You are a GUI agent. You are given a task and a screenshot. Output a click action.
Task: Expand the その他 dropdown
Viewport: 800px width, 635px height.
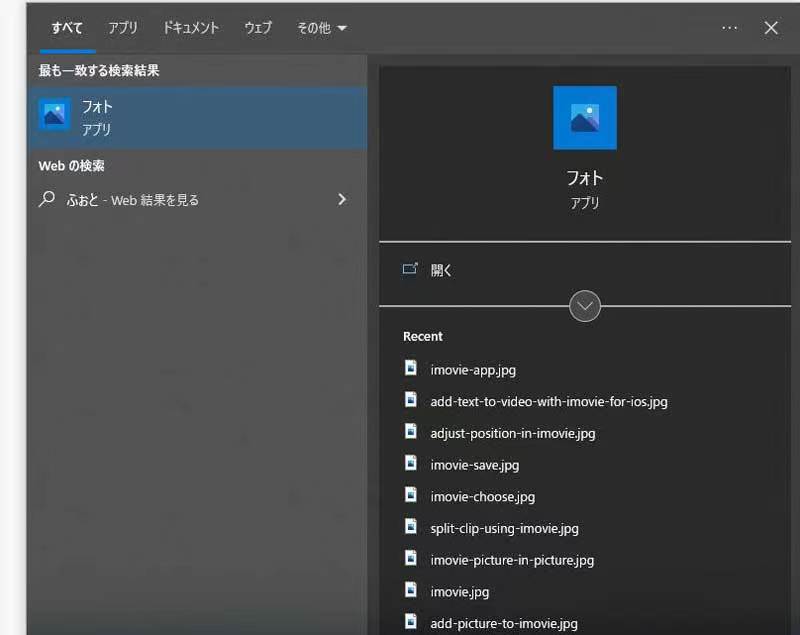click(x=322, y=28)
